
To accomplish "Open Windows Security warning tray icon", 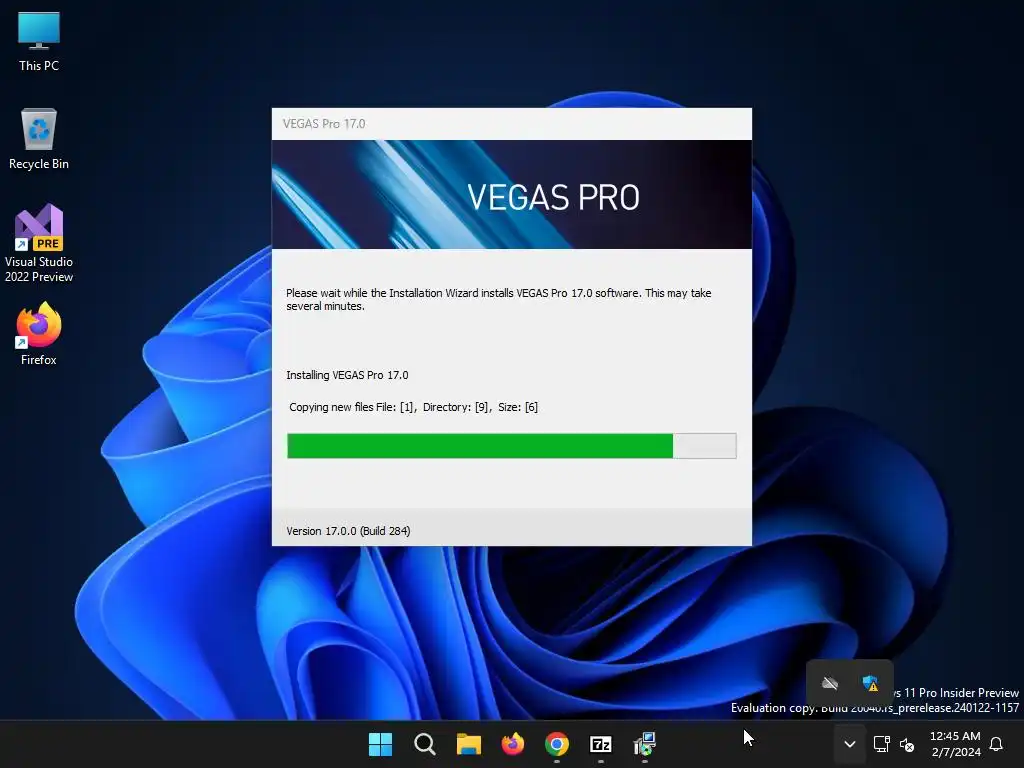I will [x=870, y=684].
